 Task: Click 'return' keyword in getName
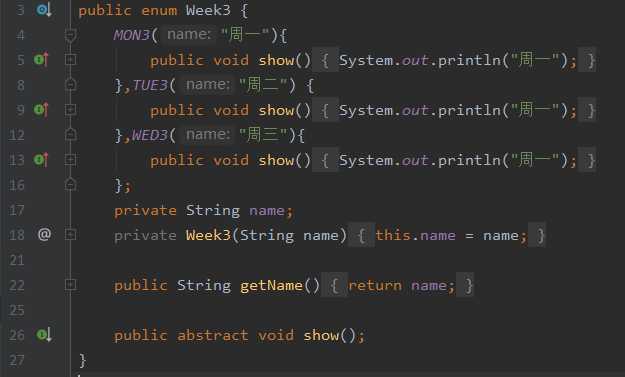coord(375,286)
